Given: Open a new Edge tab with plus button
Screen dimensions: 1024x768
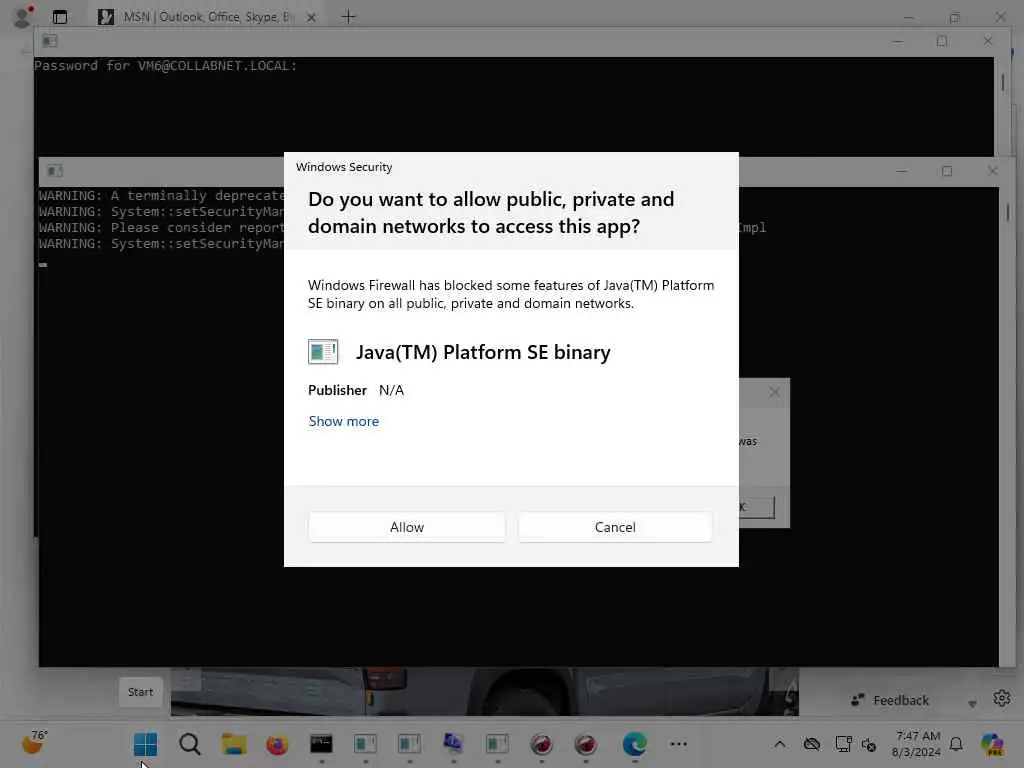Looking at the screenshot, I should pos(348,17).
